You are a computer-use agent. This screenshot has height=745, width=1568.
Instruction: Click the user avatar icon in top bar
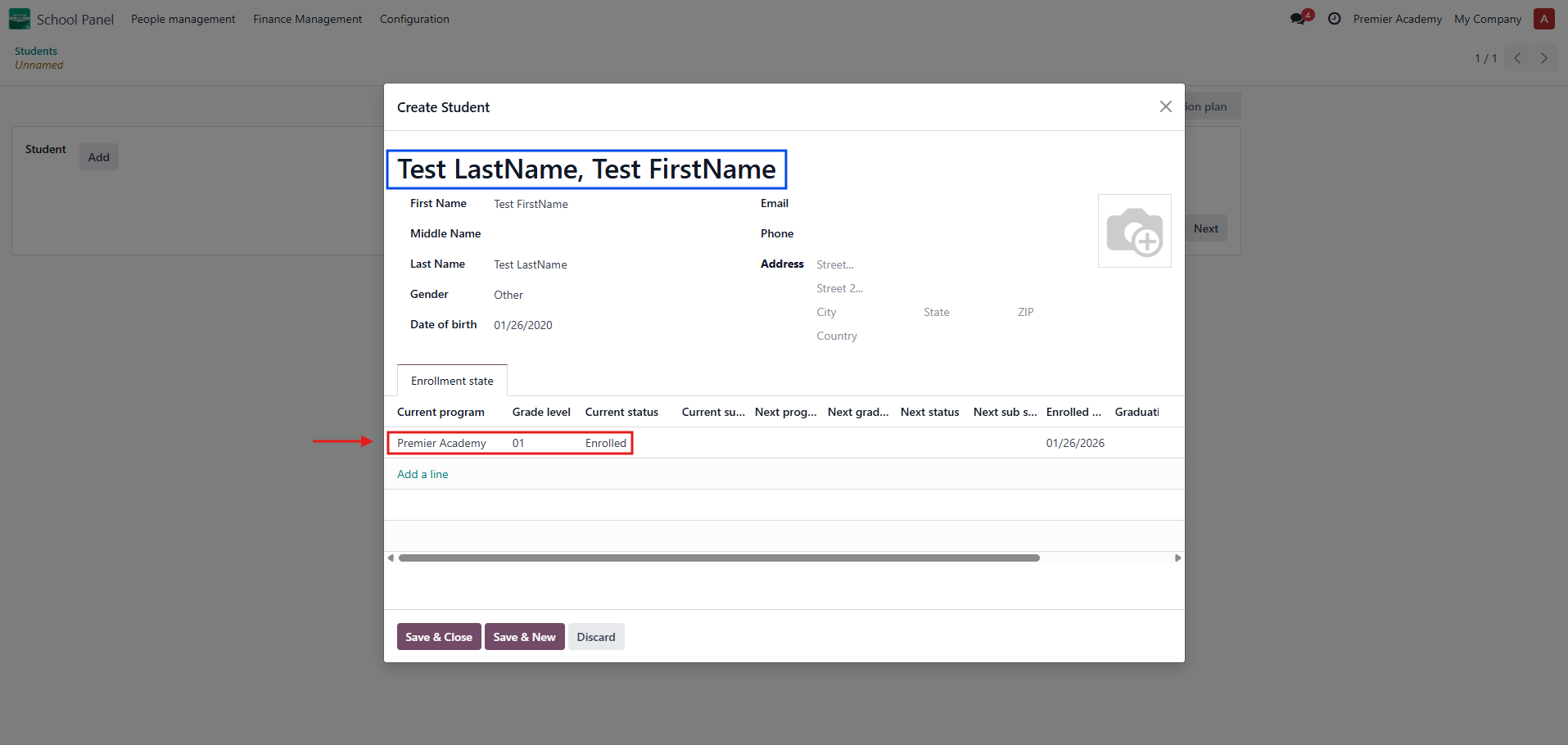click(x=1544, y=19)
